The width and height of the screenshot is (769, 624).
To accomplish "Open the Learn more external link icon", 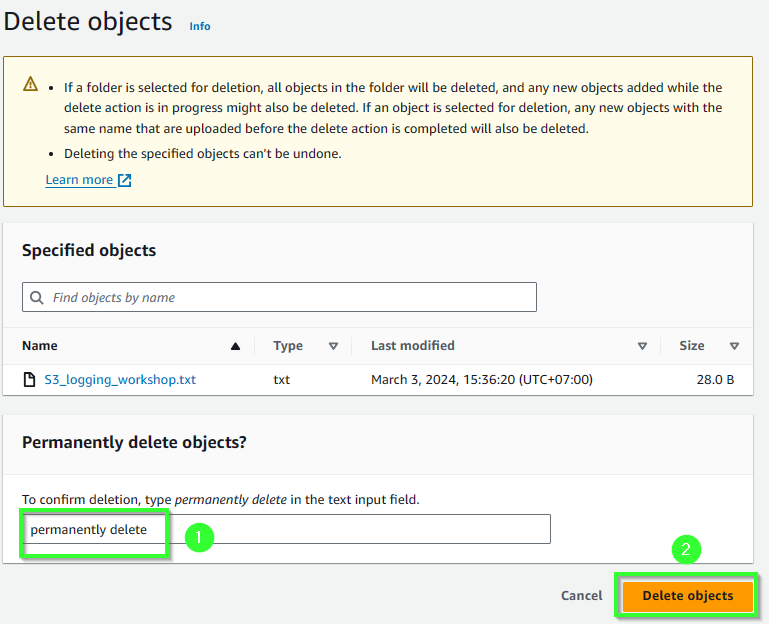I will point(125,181).
